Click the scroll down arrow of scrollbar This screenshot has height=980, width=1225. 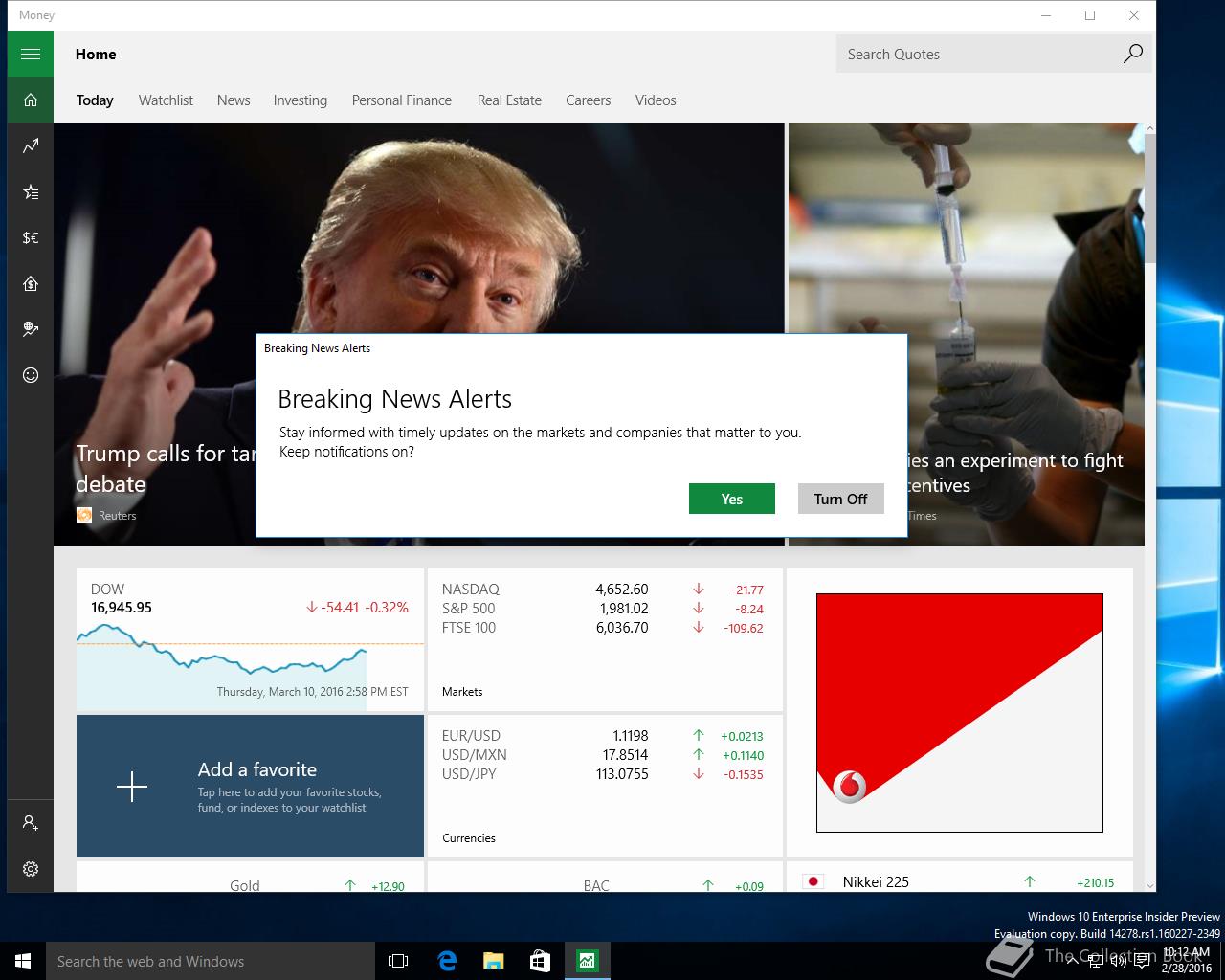coord(1150,885)
